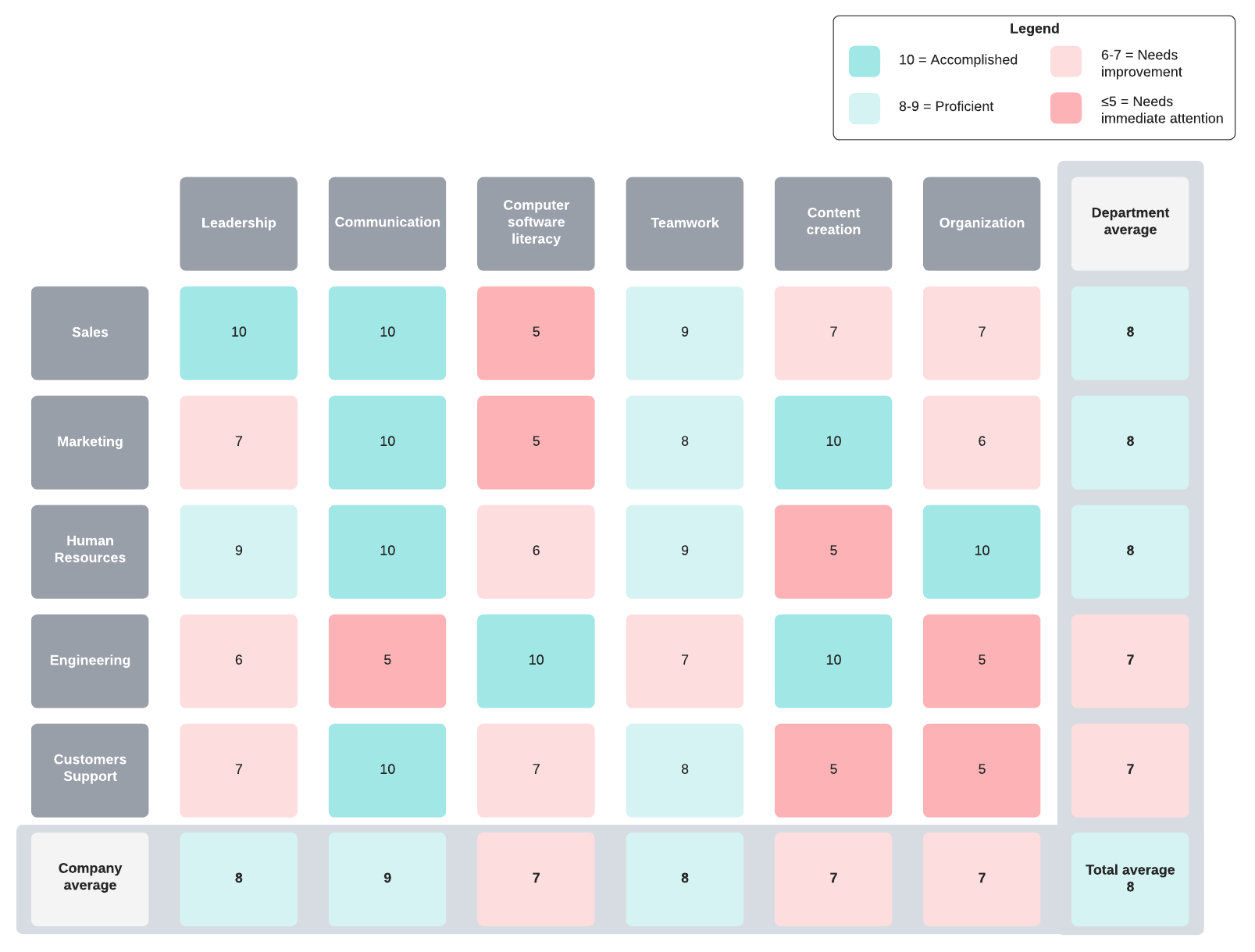This screenshot has height=952, width=1255.
Task: Select the Proficient light teal legend swatch
Action: [x=864, y=108]
